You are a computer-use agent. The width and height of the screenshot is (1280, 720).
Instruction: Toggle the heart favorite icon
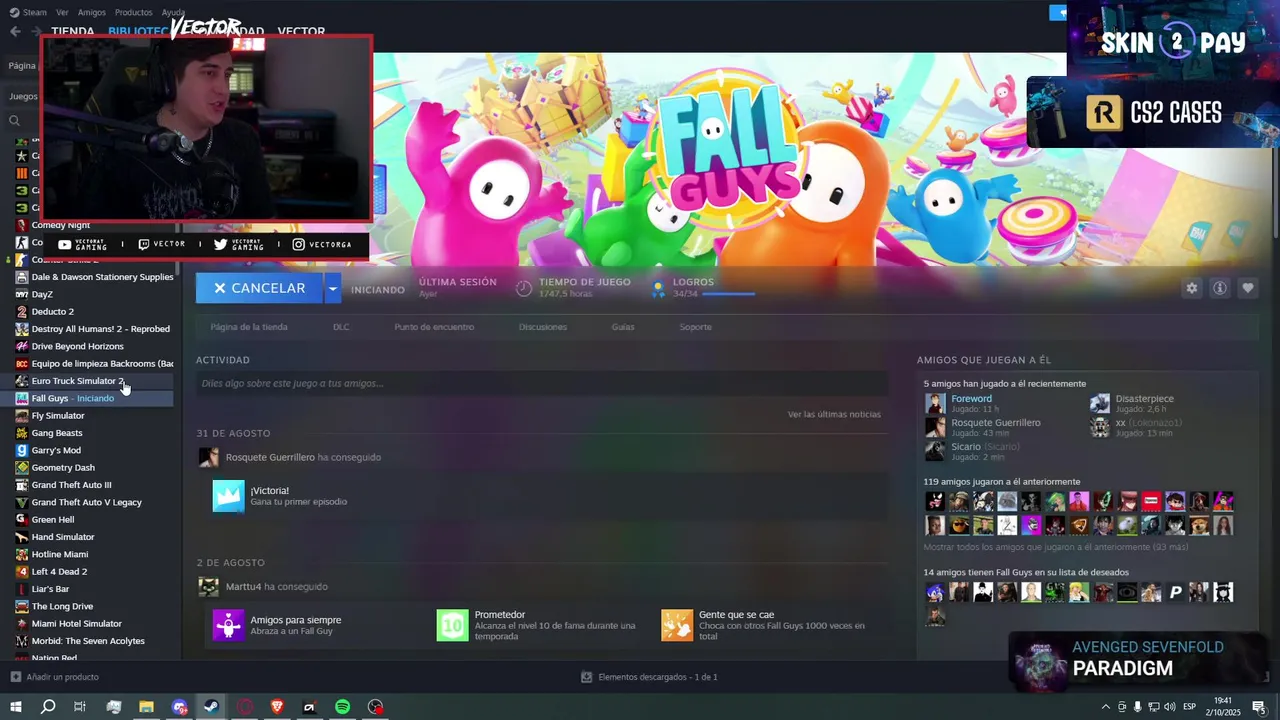[x=1247, y=288]
